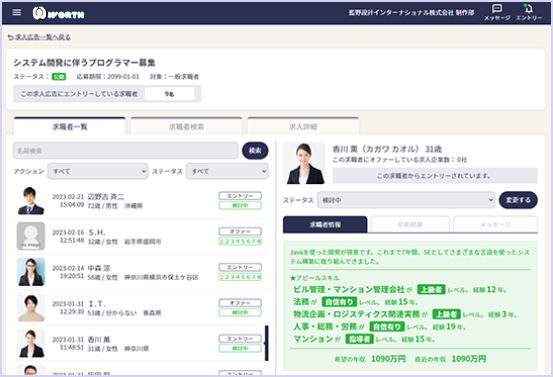Switch to the 求職者検索 tab
This screenshot has width=553, height=377.
click(x=186, y=126)
